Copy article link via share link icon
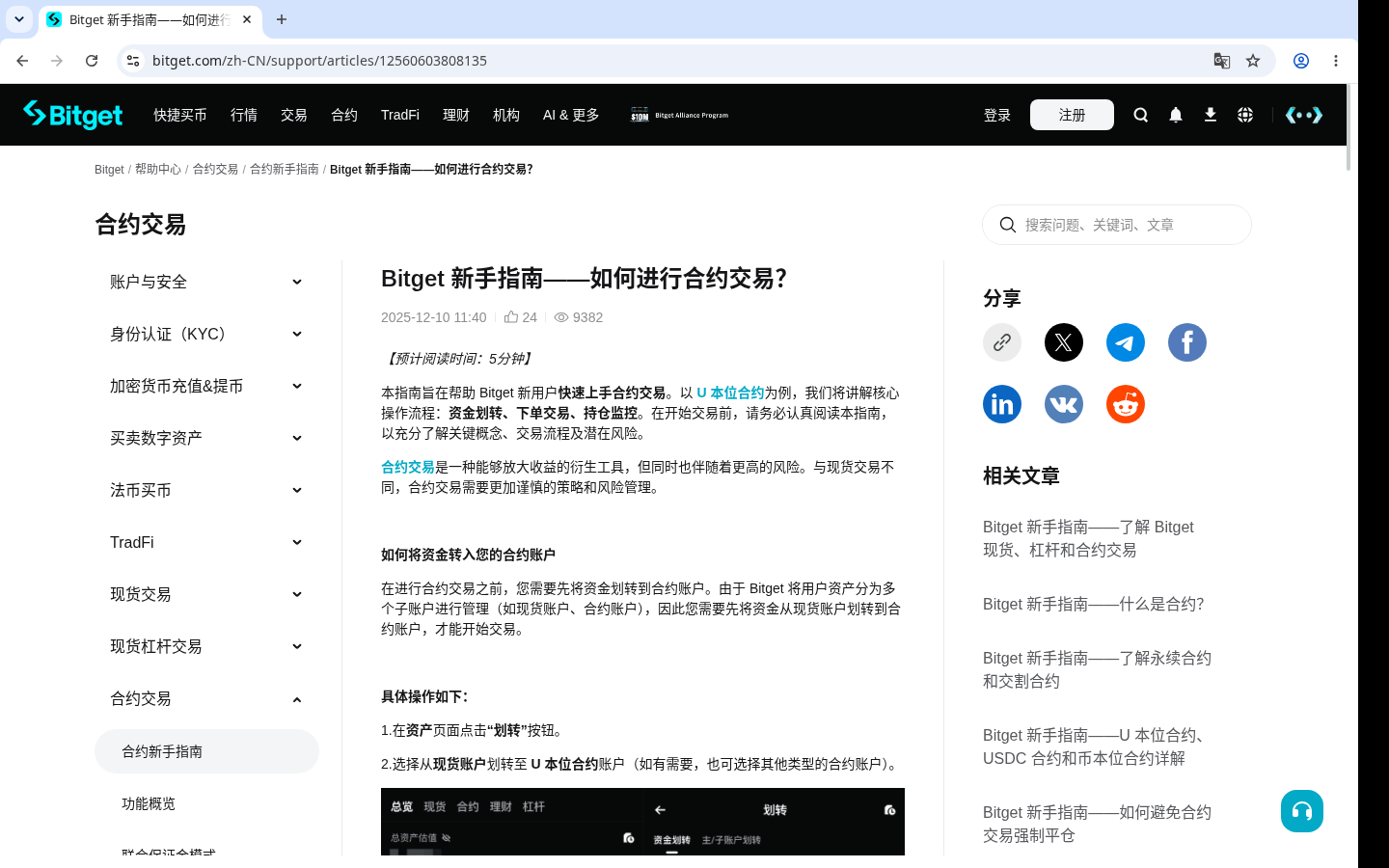Image resolution: width=1389 pixels, height=868 pixels. point(1002,342)
